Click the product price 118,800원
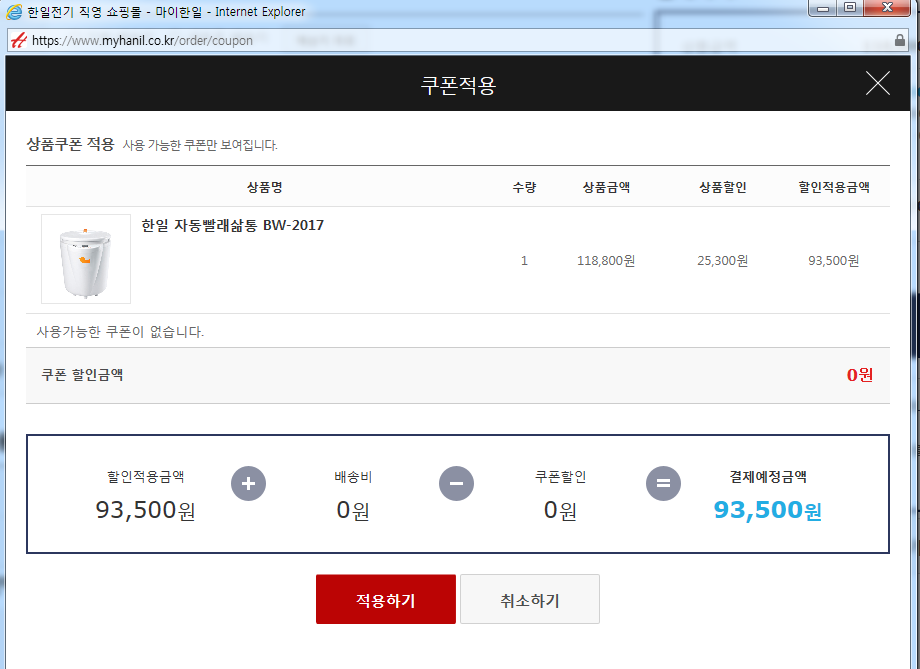Image resolution: width=920 pixels, height=669 pixels. coord(606,261)
